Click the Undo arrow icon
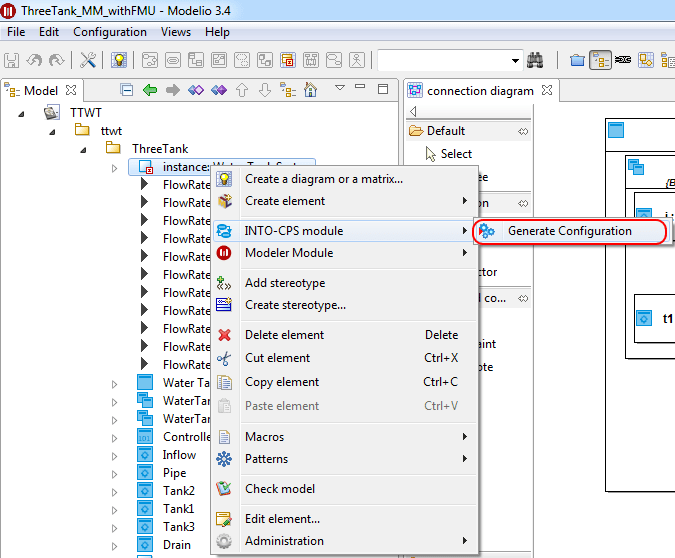This screenshot has height=558, width=675. click(34, 60)
